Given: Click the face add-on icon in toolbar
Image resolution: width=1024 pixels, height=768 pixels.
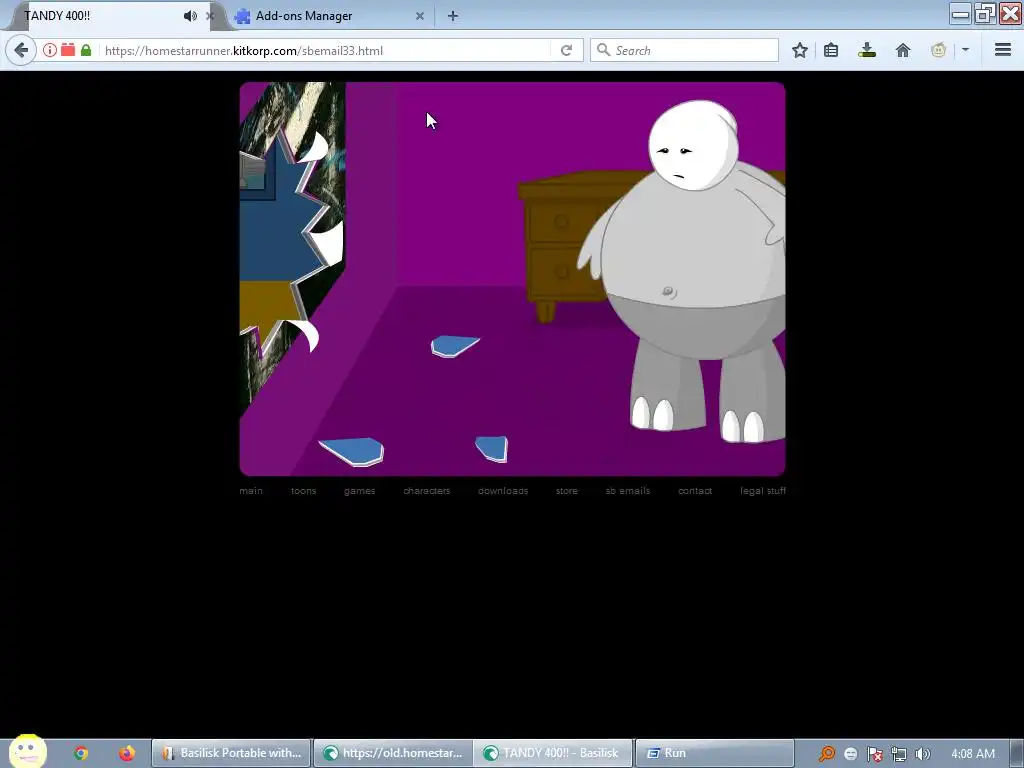Looking at the screenshot, I should (938, 50).
